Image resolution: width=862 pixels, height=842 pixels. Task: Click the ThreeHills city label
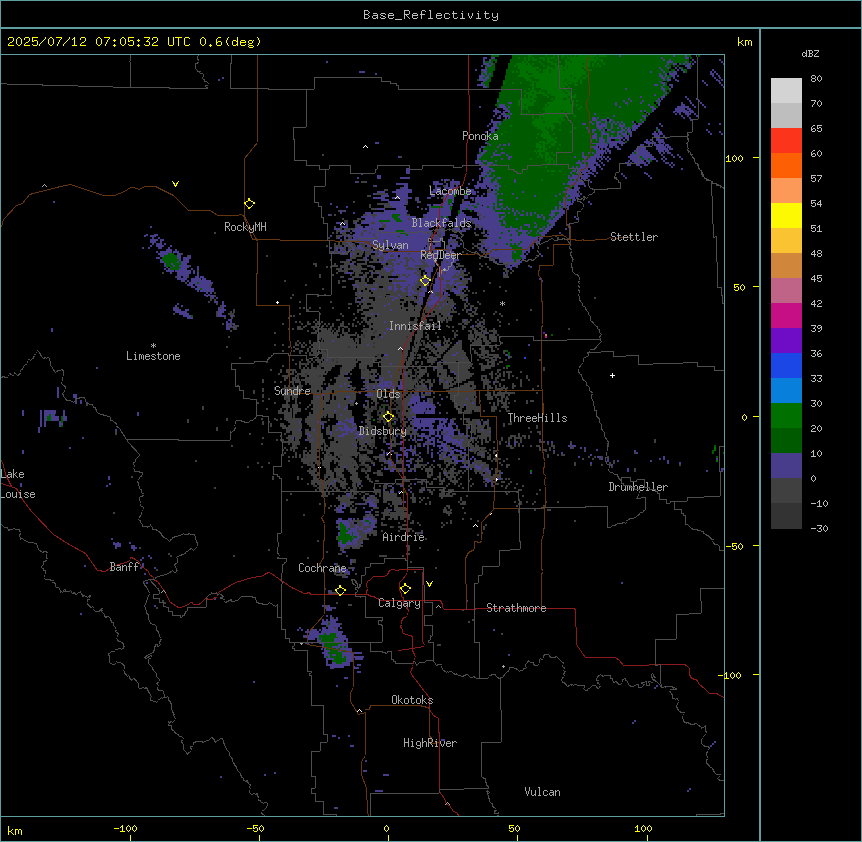point(538,418)
